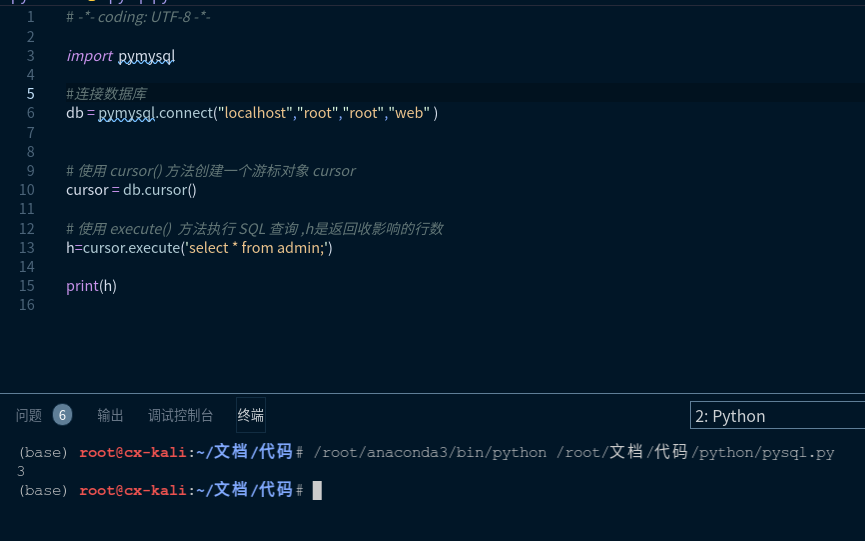Select the 终端 panel tab

tap(251, 415)
